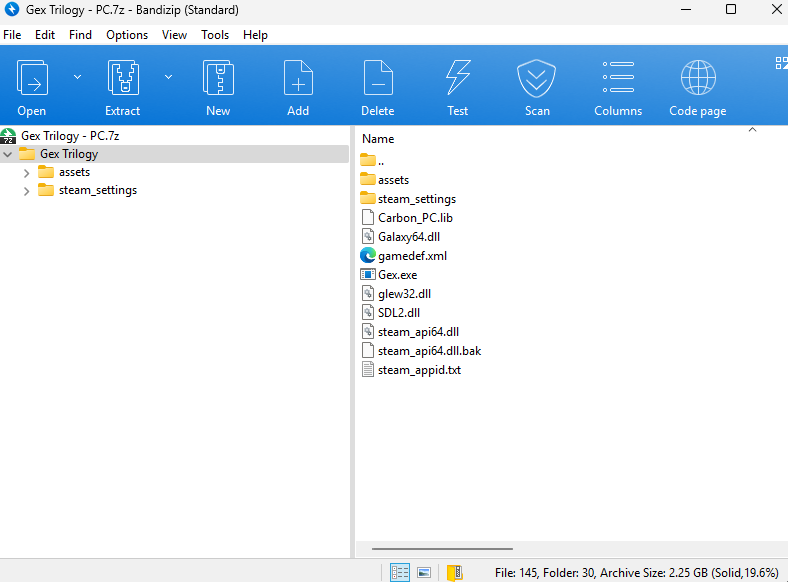
Task: Select the steam_api64.dll.bak file
Action: coord(429,351)
